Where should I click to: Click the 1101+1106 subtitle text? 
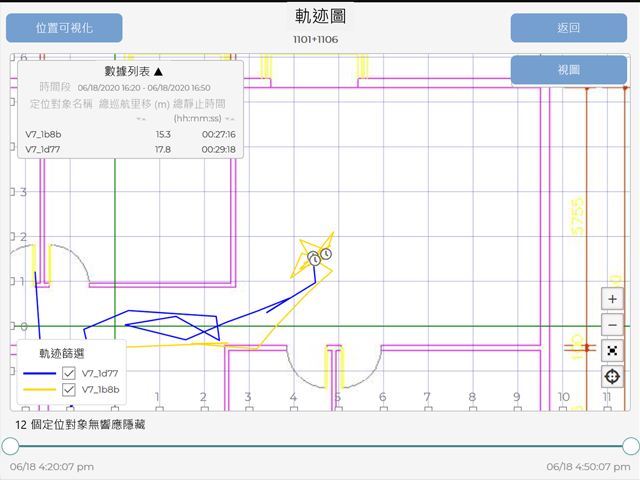click(x=316, y=40)
